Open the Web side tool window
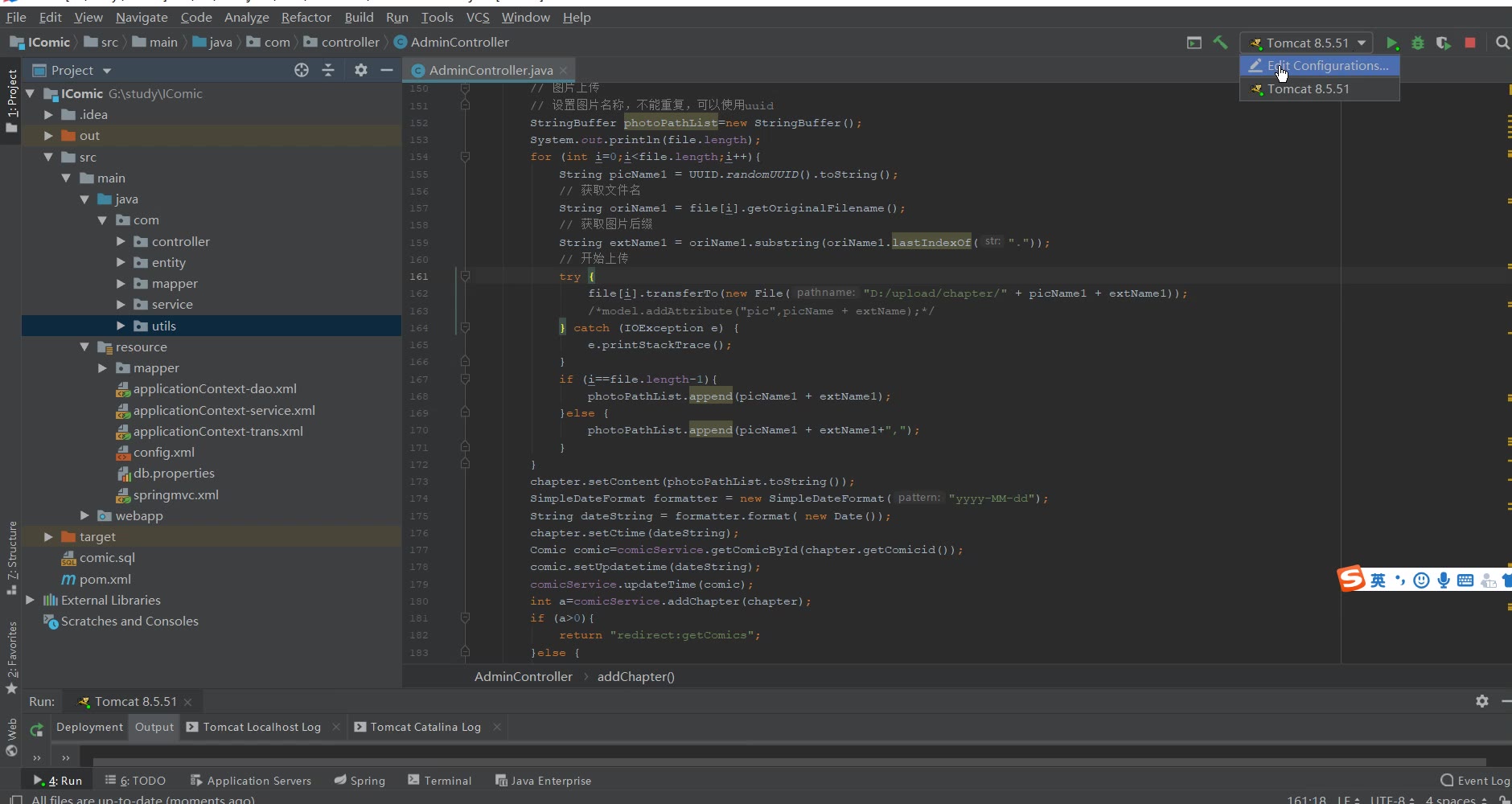This screenshot has width=1512, height=804. click(x=11, y=737)
